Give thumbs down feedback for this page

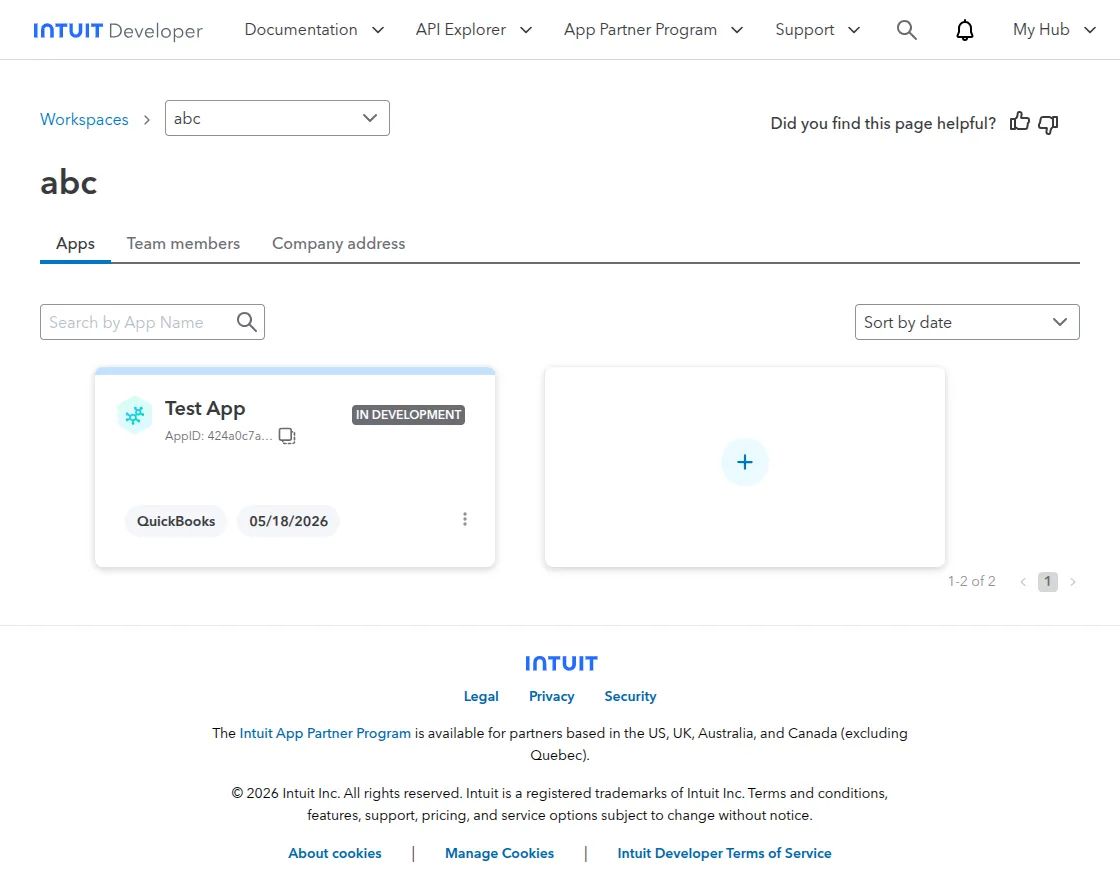coord(1048,124)
